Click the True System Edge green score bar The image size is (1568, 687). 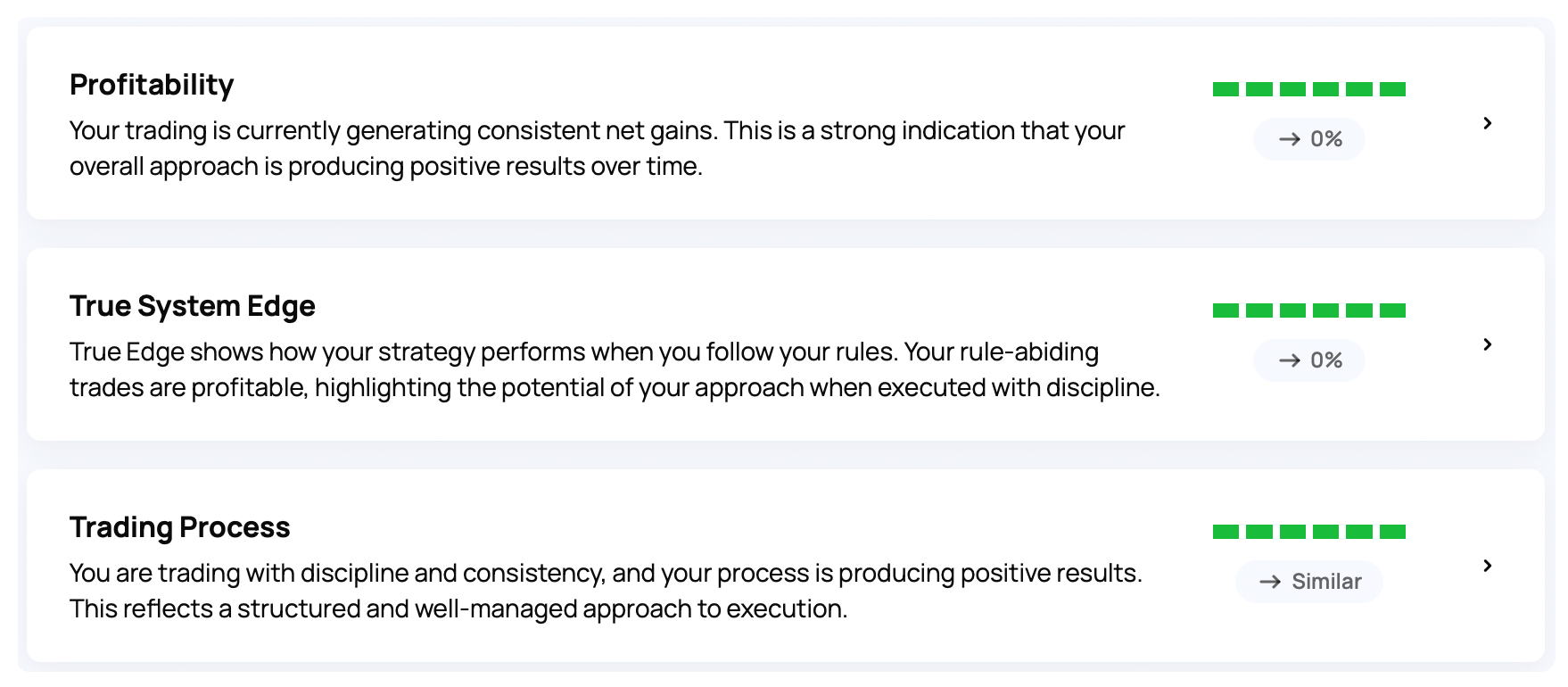tap(1309, 310)
